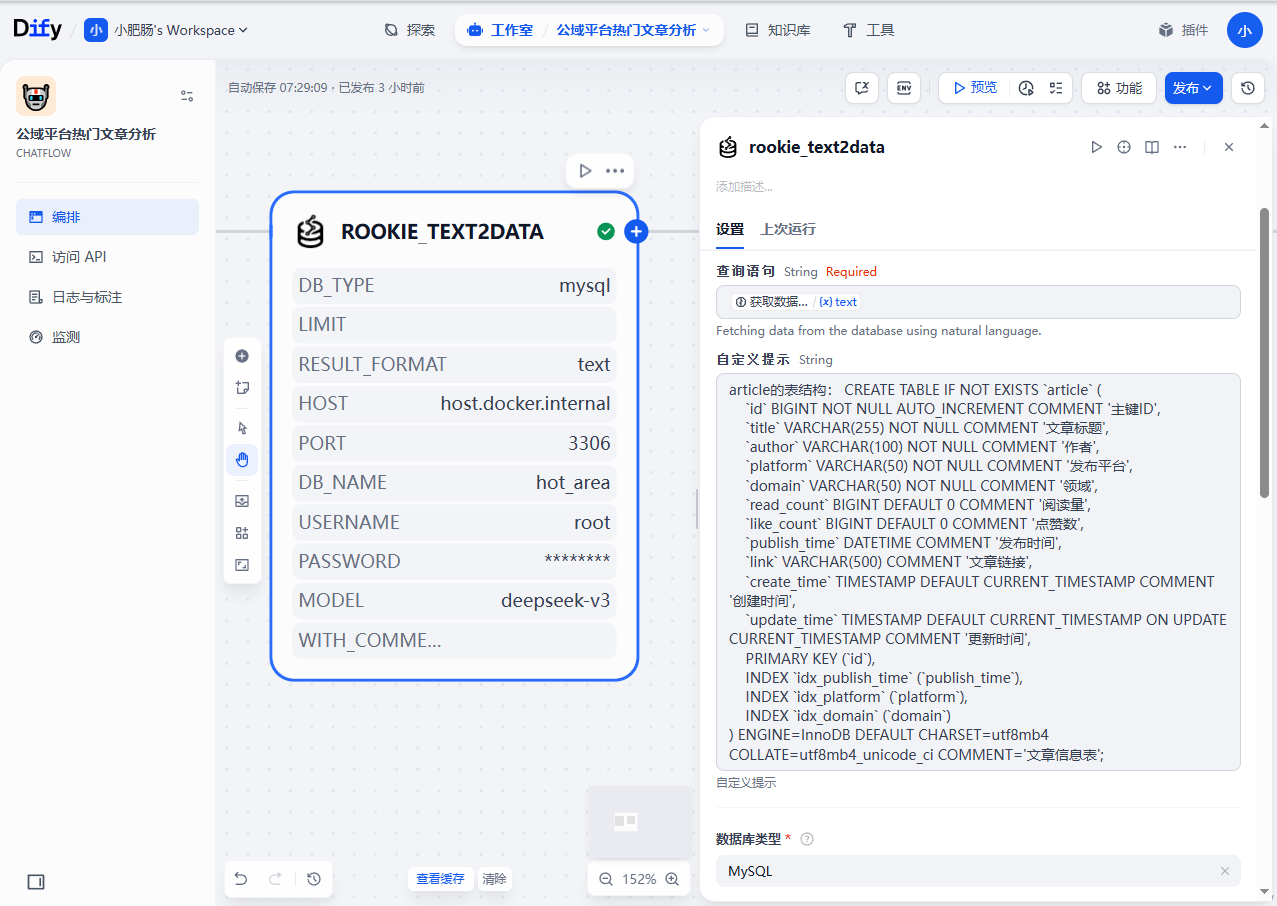Open 访问 API in the sidebar

point(79,257)
